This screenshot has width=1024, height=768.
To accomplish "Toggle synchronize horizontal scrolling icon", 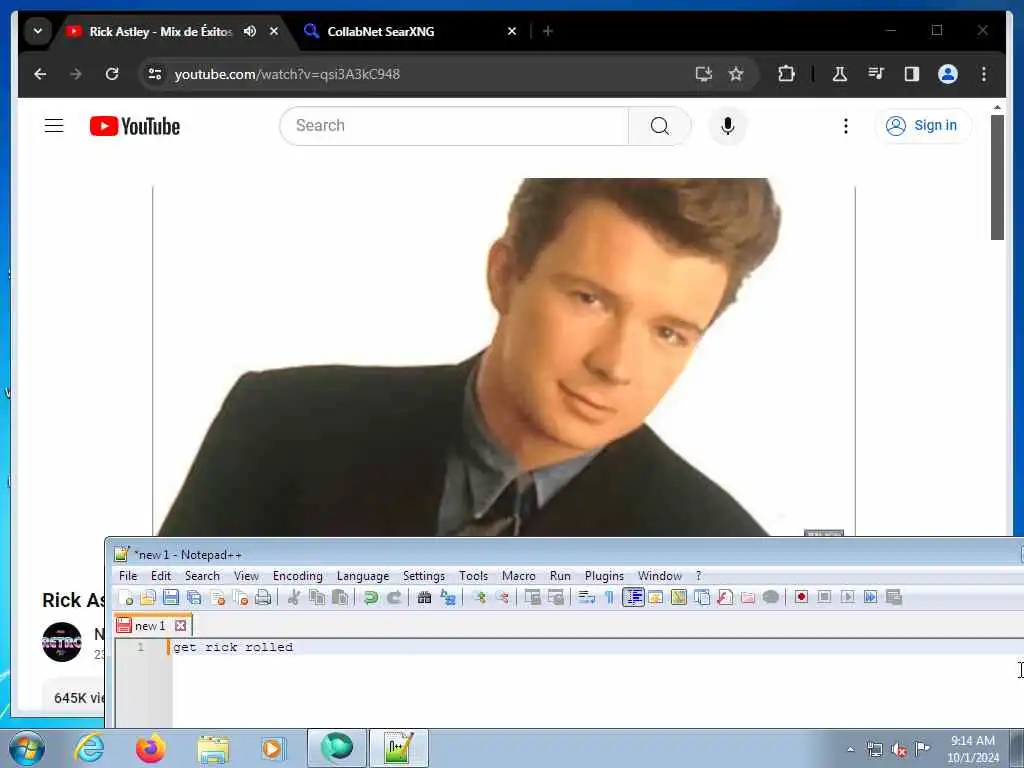I will (x=556, y=597).
